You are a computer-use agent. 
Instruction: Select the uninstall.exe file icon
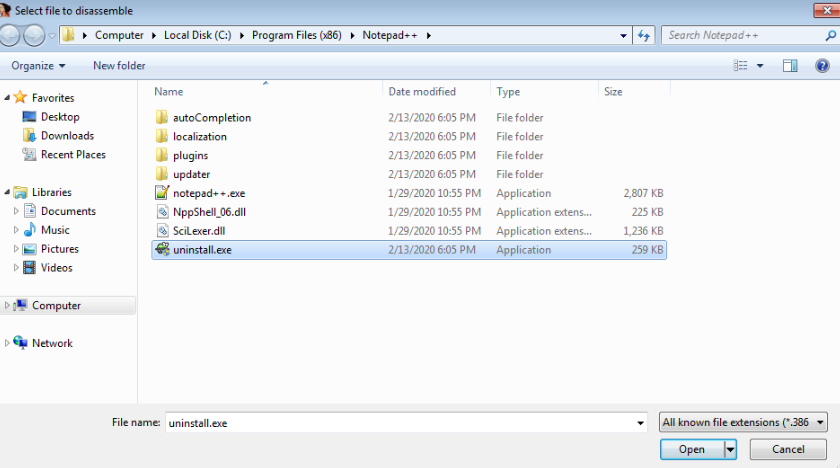point(163,250)
